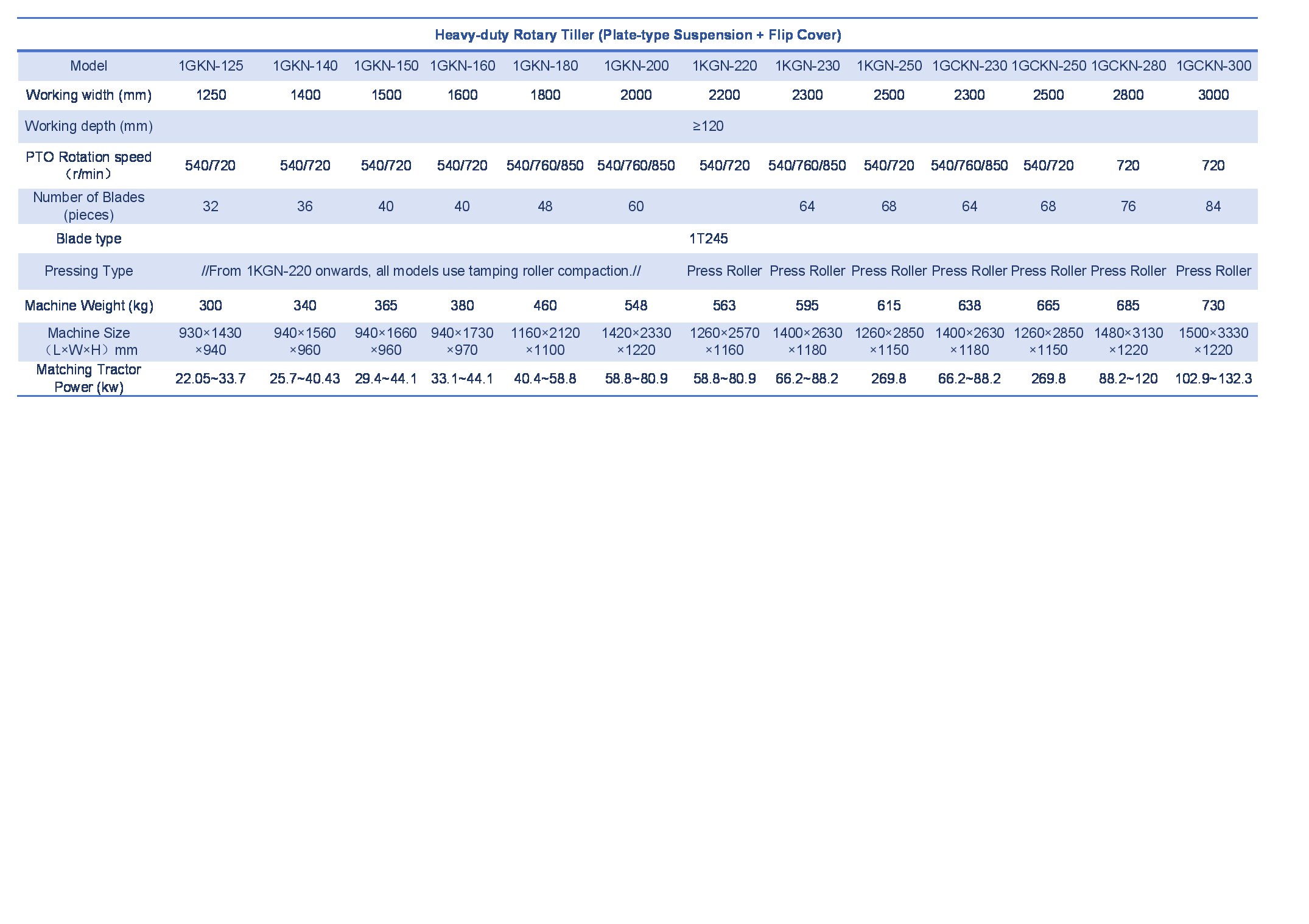Image resolution: width=1309 pixels, height=924 pixels.
Task: Click the Working depth value ≥120
Action: point(709,126)
